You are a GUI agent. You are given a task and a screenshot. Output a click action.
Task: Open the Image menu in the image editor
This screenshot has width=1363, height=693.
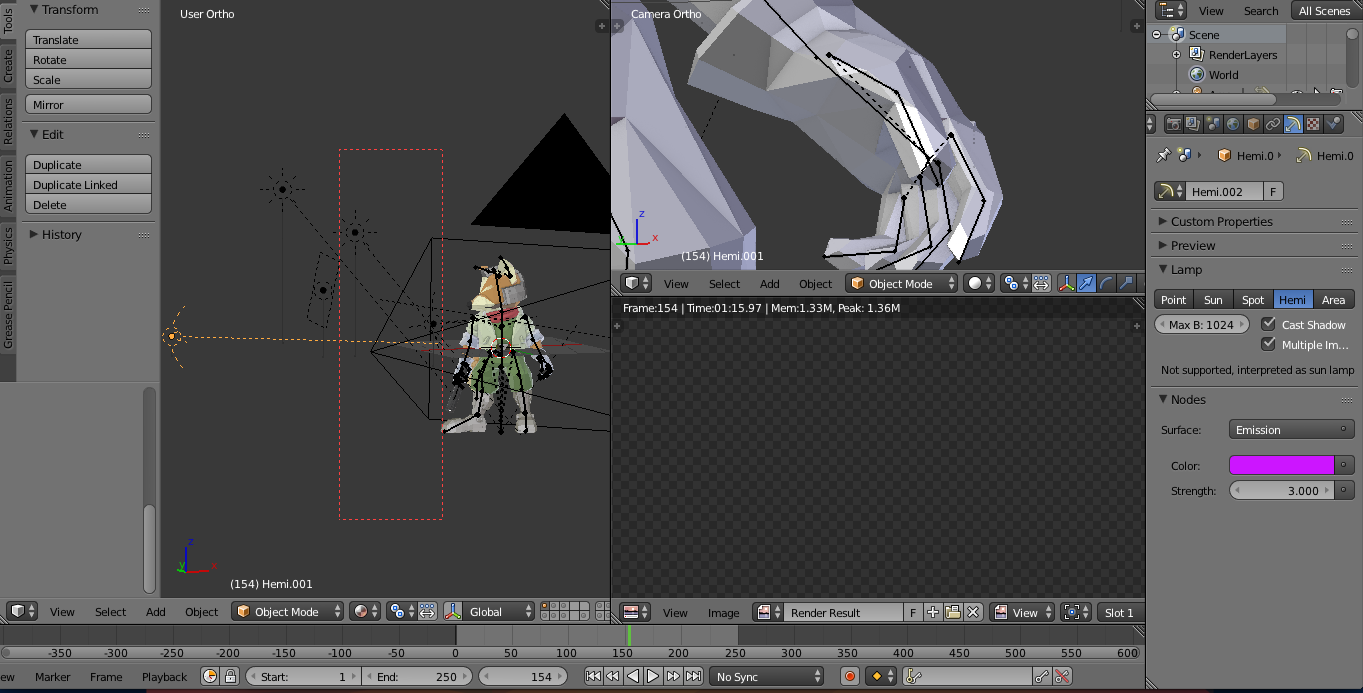pos(723,612)
